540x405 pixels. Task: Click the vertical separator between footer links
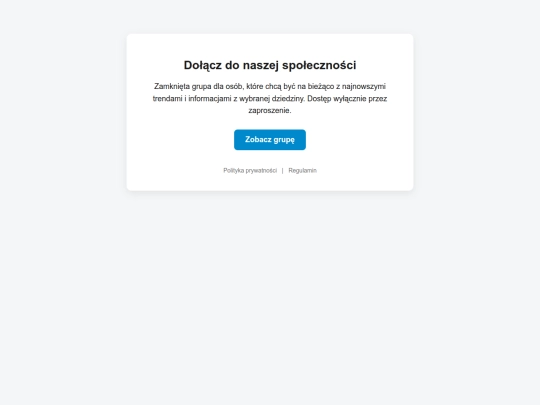(x=283, y=170)
